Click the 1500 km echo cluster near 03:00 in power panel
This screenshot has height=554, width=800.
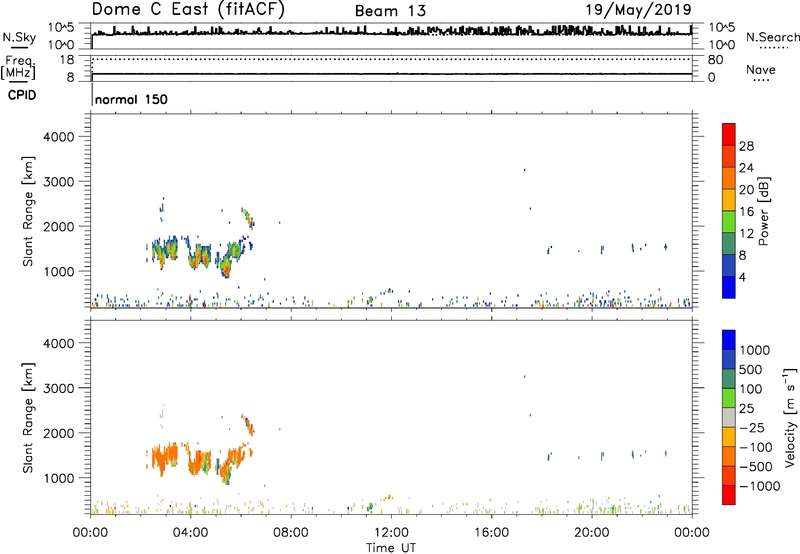[x=163, y=251]
